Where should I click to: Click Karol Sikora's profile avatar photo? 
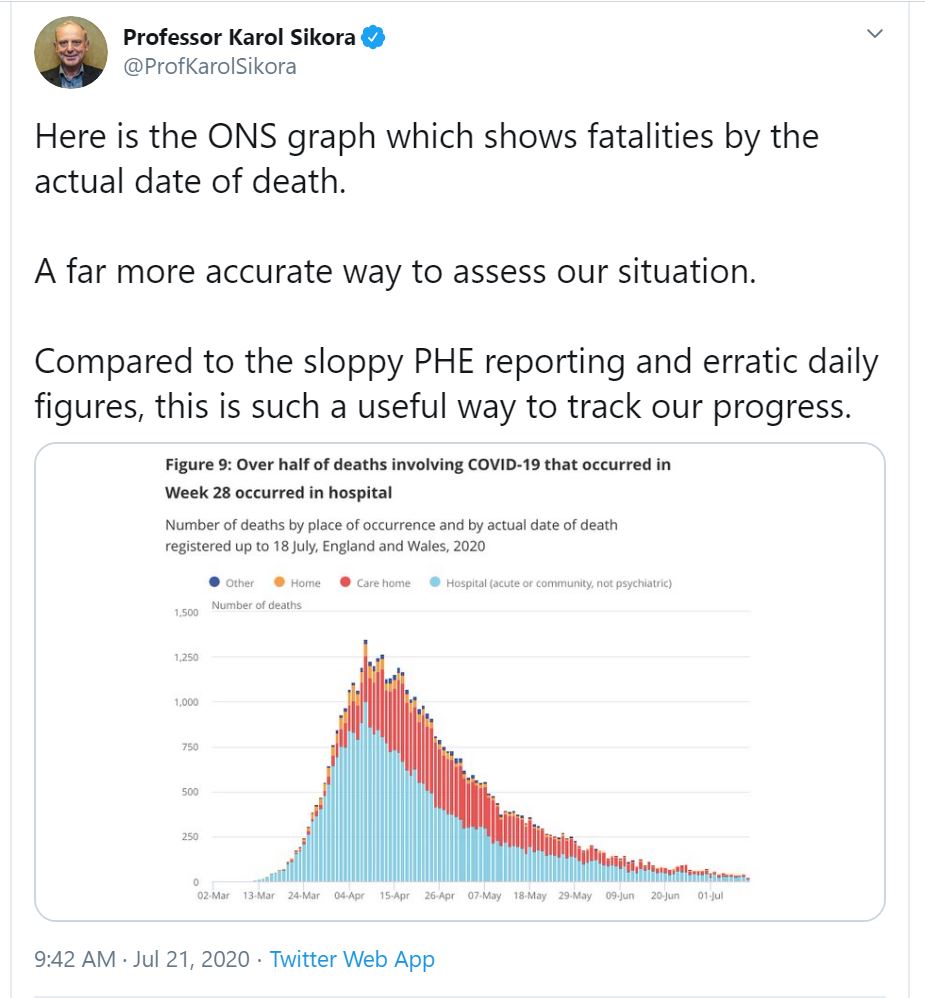[70, 52]
